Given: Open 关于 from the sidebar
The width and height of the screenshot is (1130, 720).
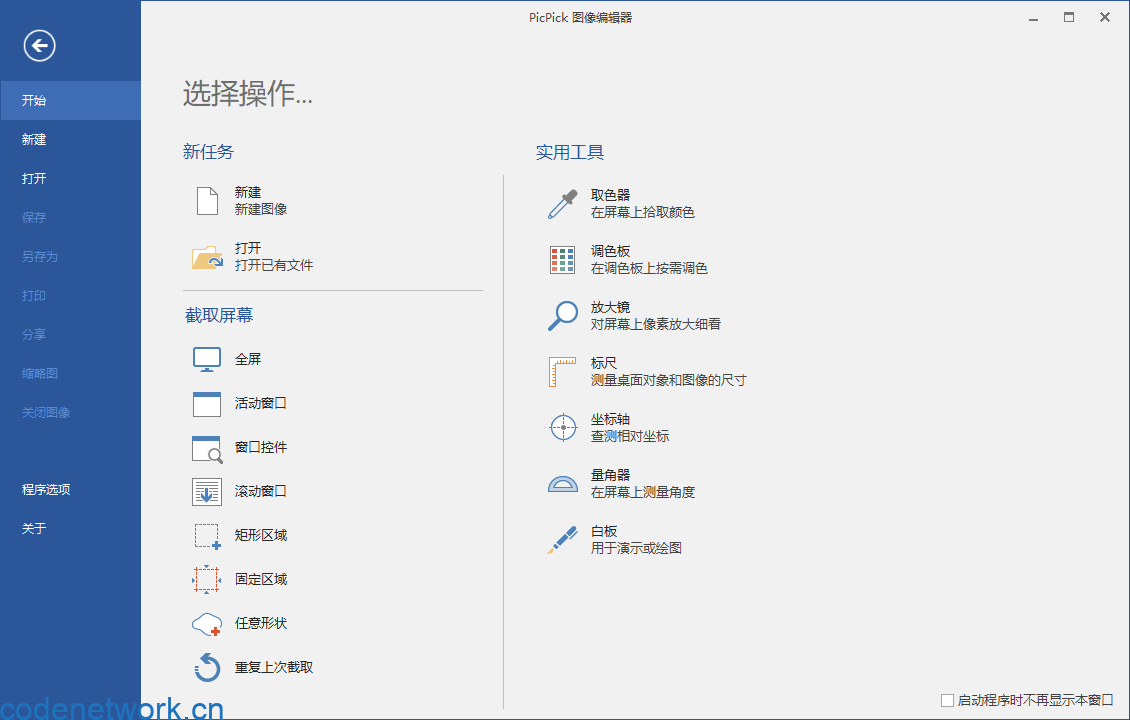Looking at the screenshot, I should 71,528.
